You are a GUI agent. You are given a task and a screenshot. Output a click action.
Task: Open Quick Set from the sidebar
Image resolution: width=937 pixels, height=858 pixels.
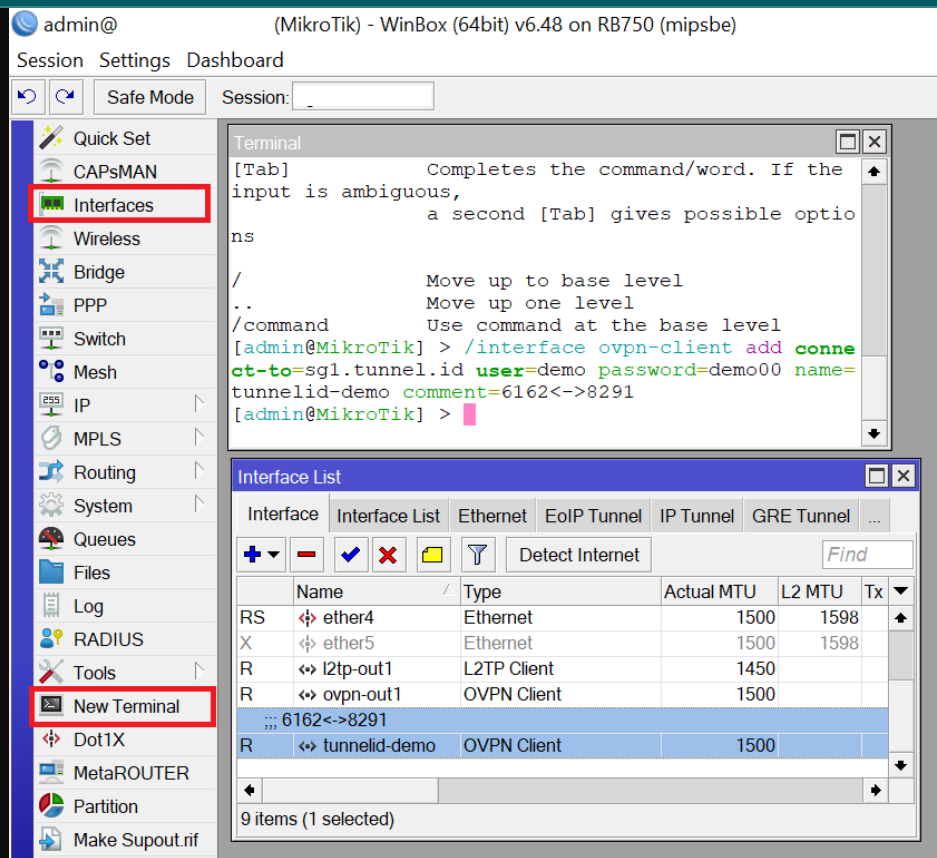pyautogui.click(x=125, y=138)
